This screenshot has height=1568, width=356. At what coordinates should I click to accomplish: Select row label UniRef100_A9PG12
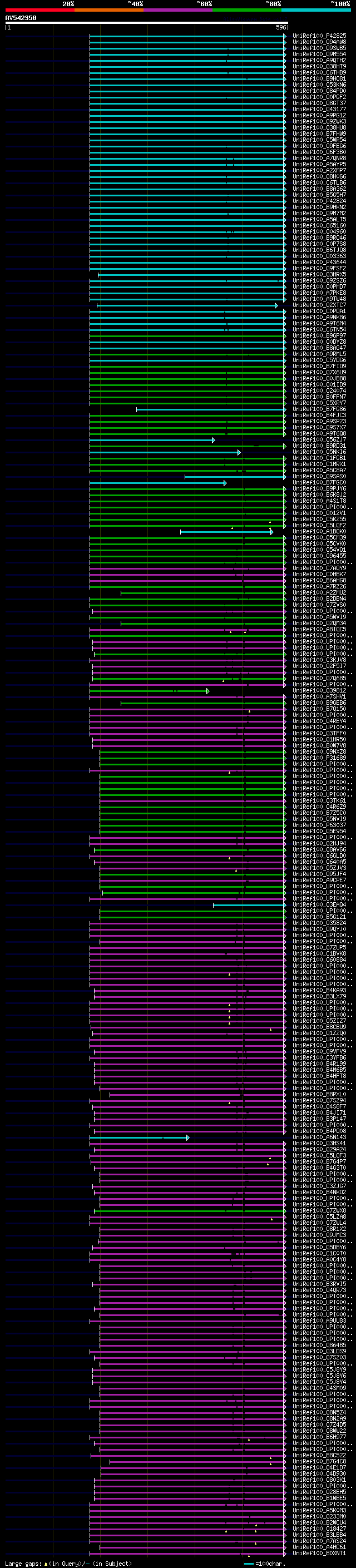pyautogui.click(x=319, y=115)
